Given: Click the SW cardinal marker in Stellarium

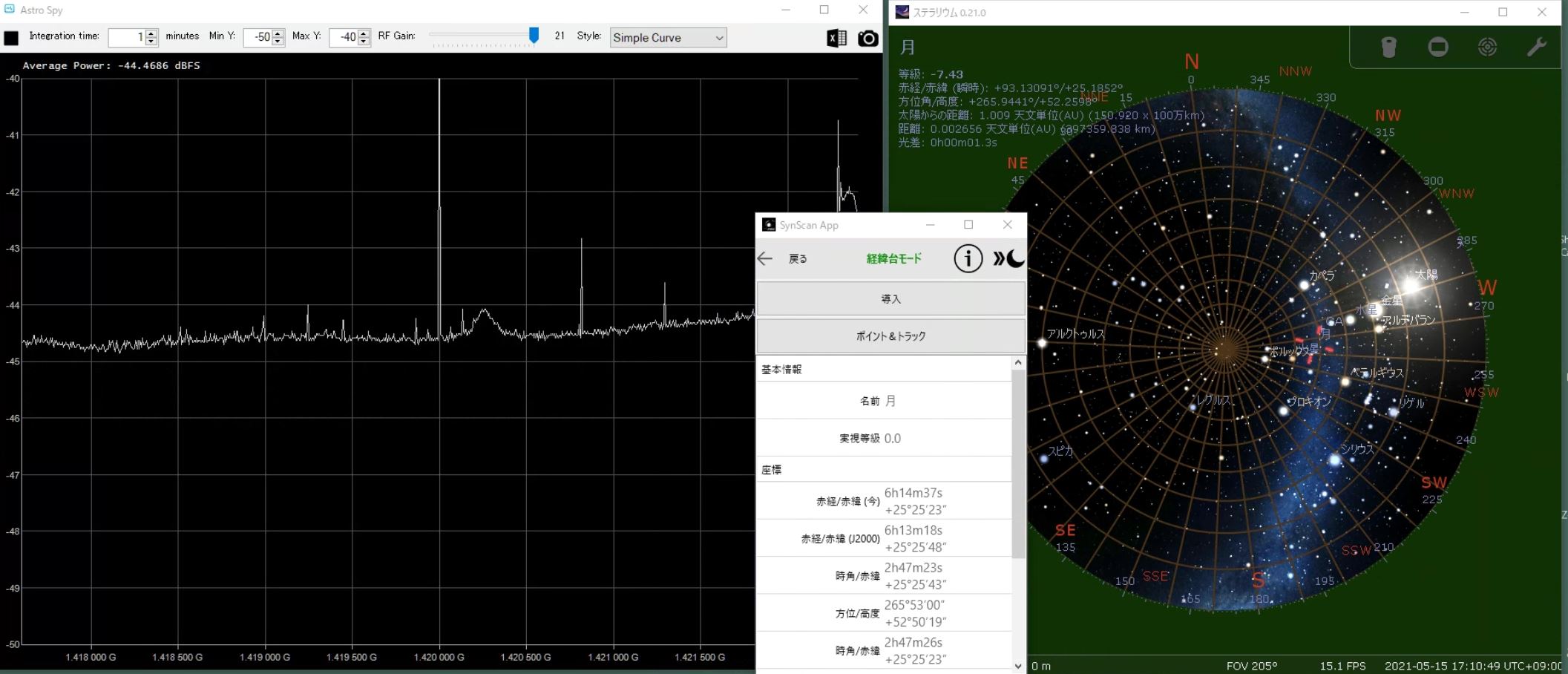Looking at the screenshot, I should tap(1434, 482).
